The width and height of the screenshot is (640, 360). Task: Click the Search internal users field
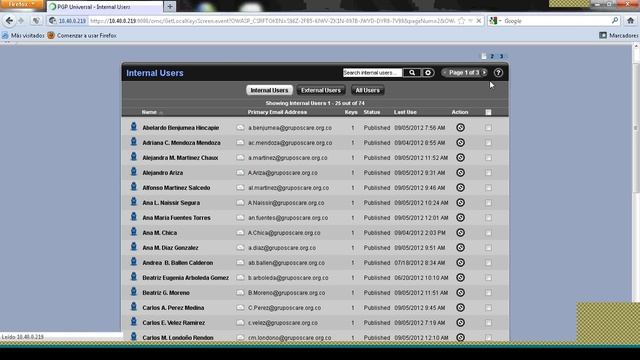372,73
